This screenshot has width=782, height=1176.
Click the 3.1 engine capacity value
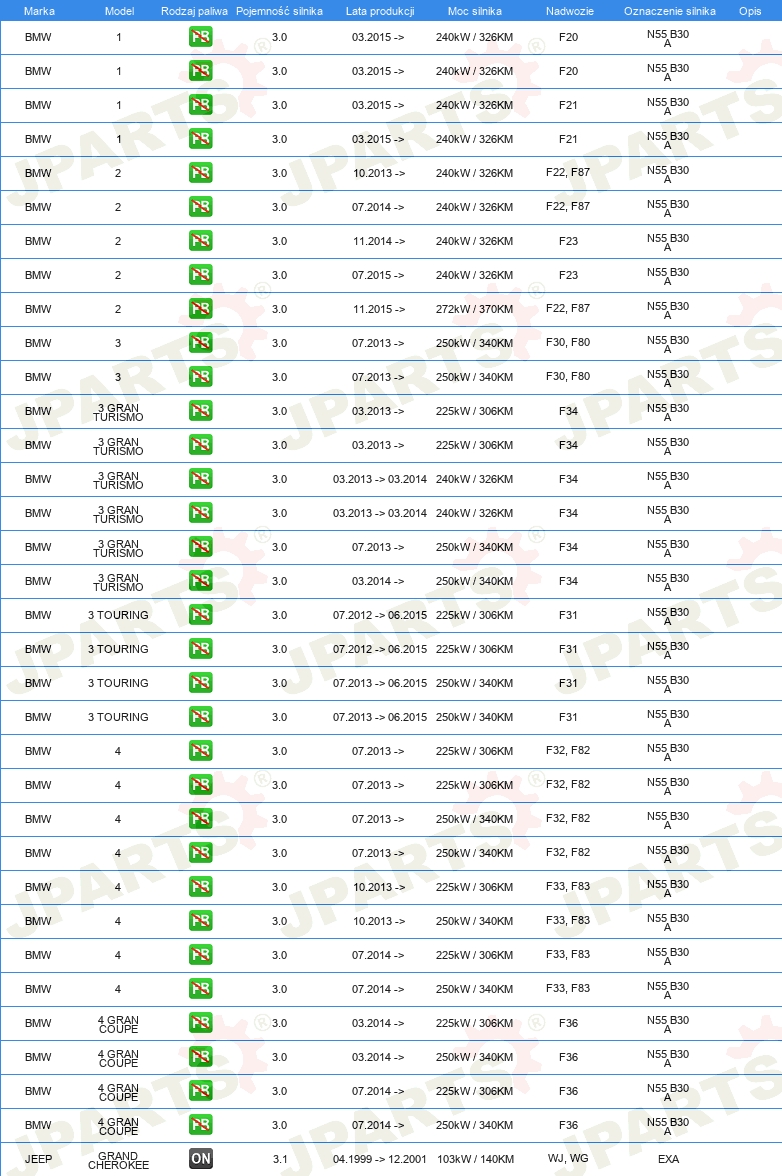click(x=280, y=1159)
